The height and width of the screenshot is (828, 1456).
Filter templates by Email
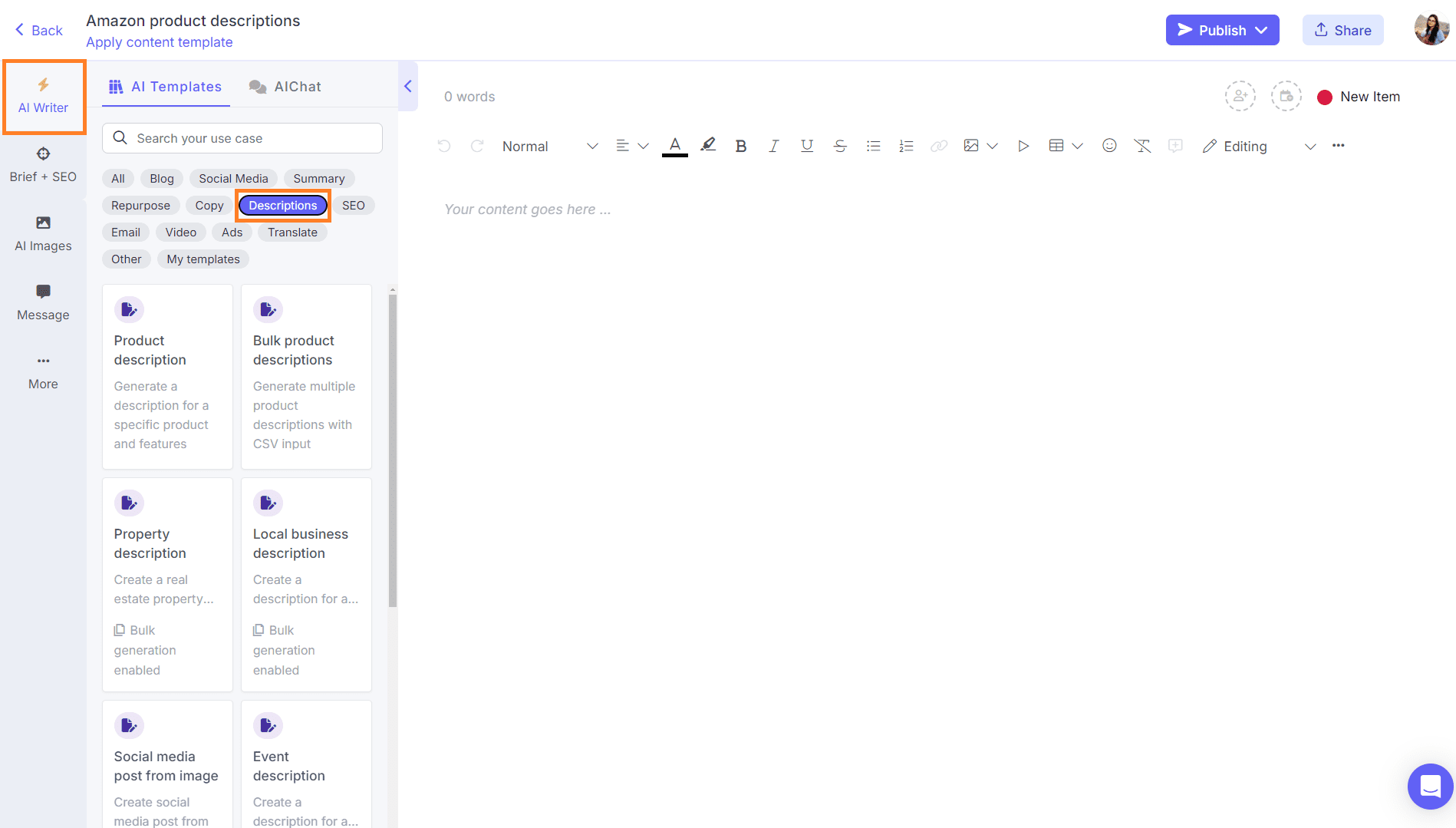(x=126, y=232)
